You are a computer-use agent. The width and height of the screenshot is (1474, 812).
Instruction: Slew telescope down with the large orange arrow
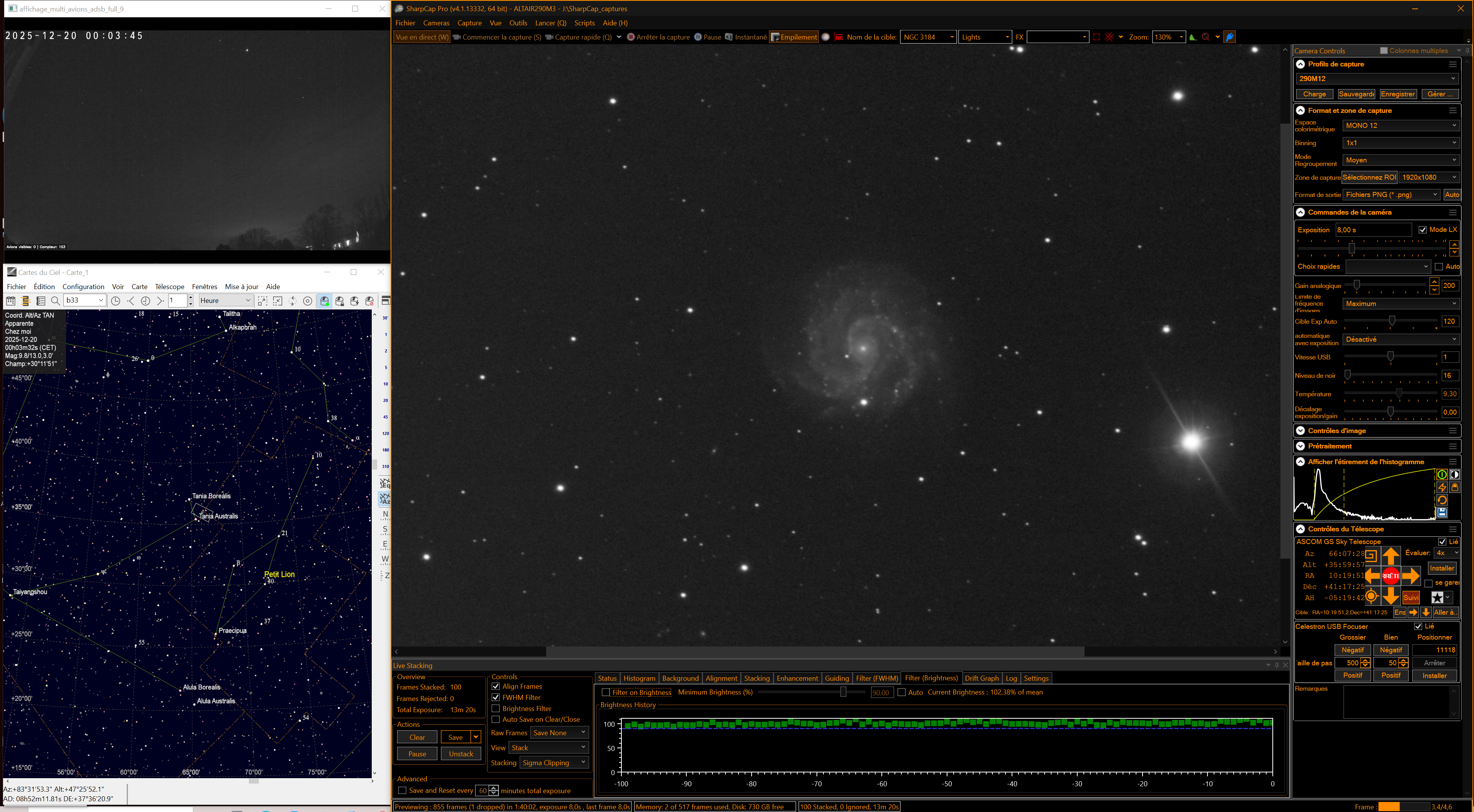tap(1391, 596)
